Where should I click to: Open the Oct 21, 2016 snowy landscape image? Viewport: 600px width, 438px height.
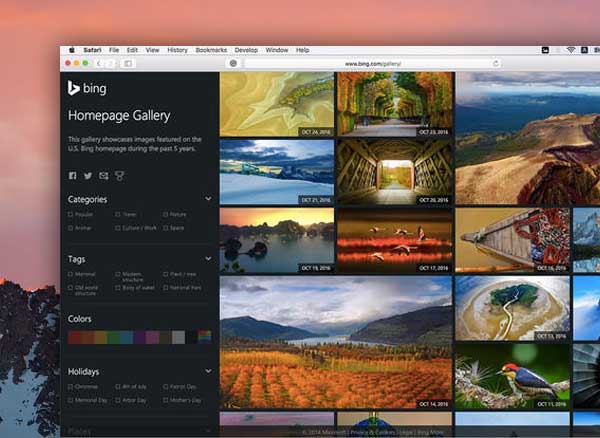point(277,172)
